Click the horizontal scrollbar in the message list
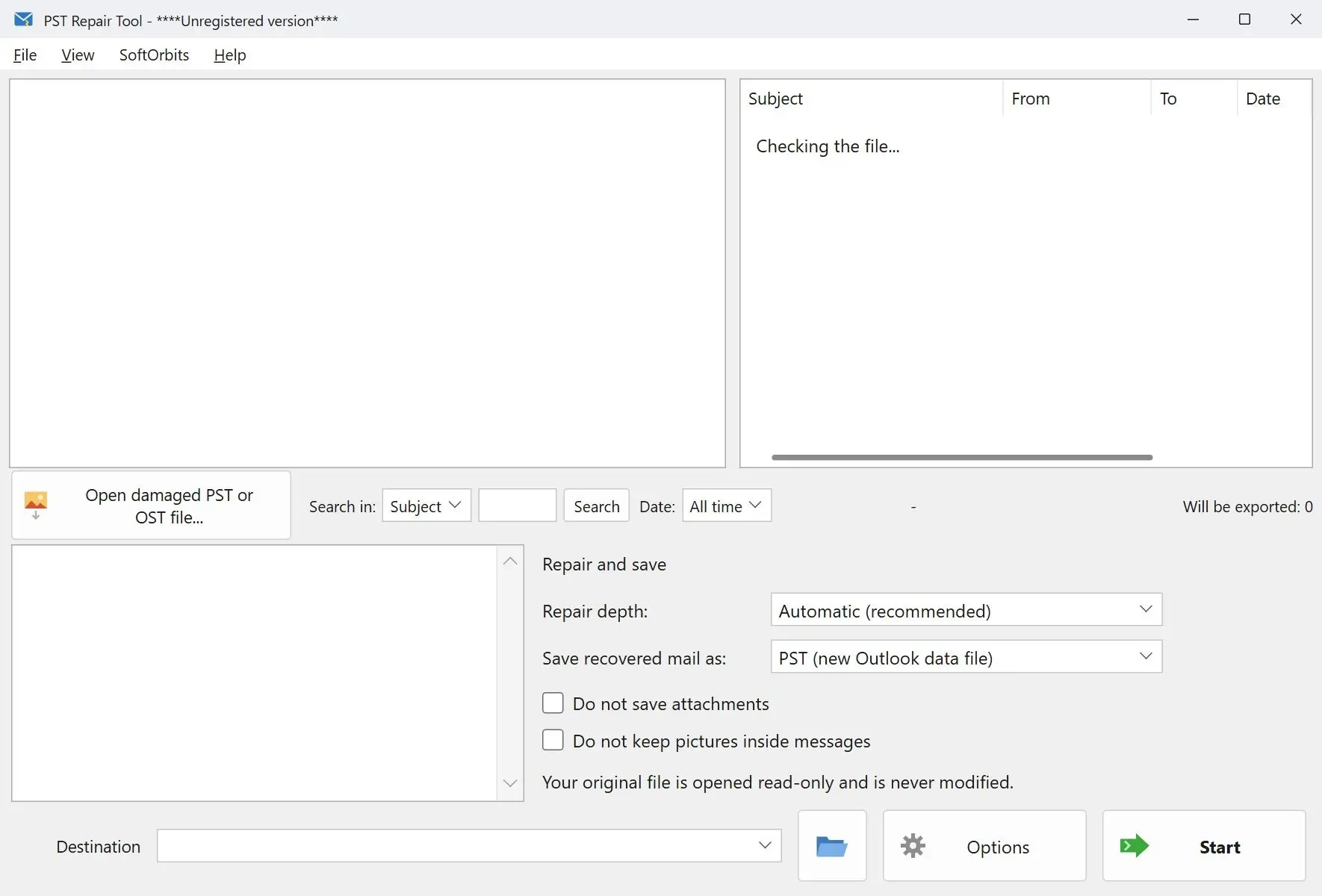Viewport: 1322px width, 896px height. (x=962, y=457)
